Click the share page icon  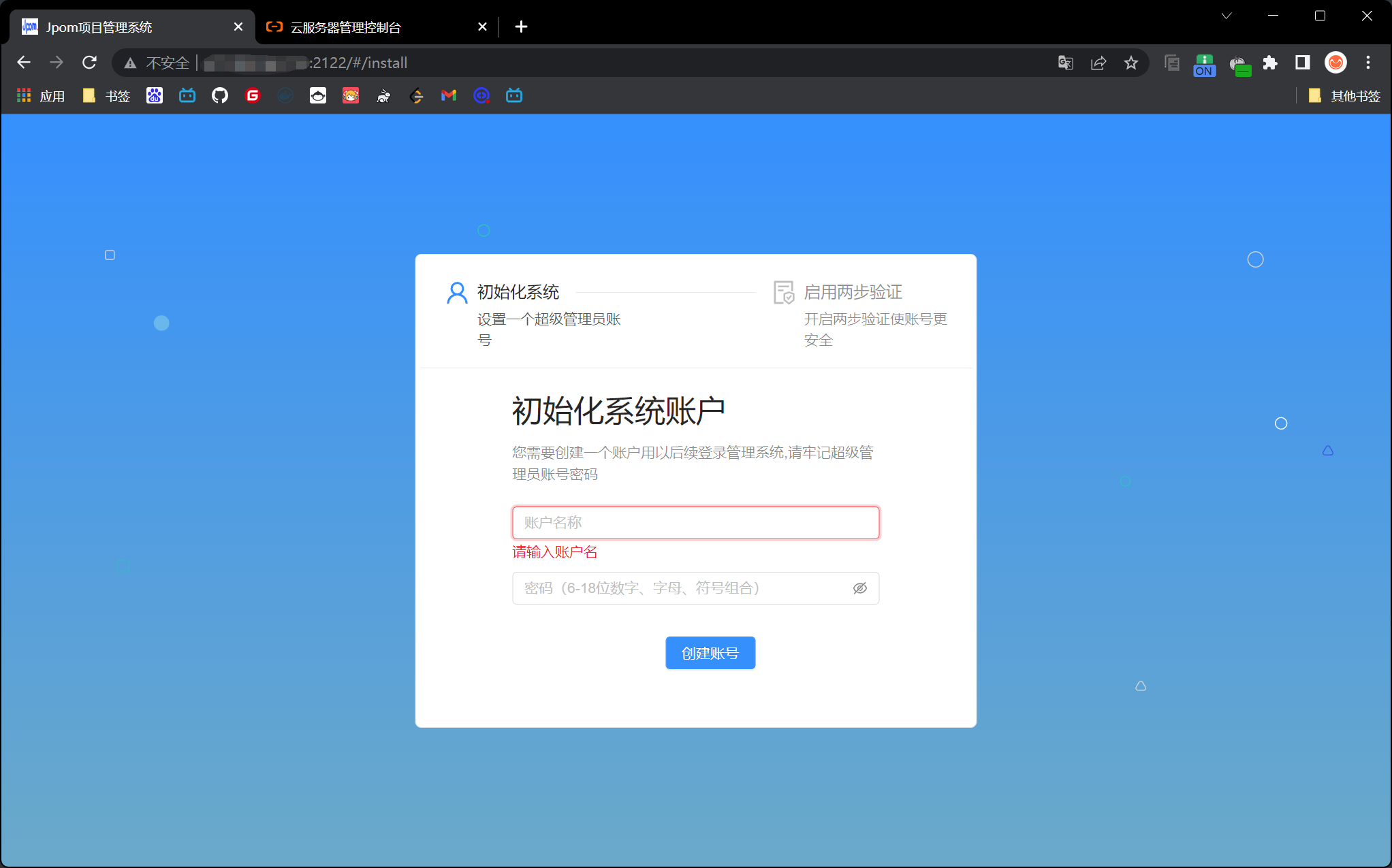coord(1098,63)
